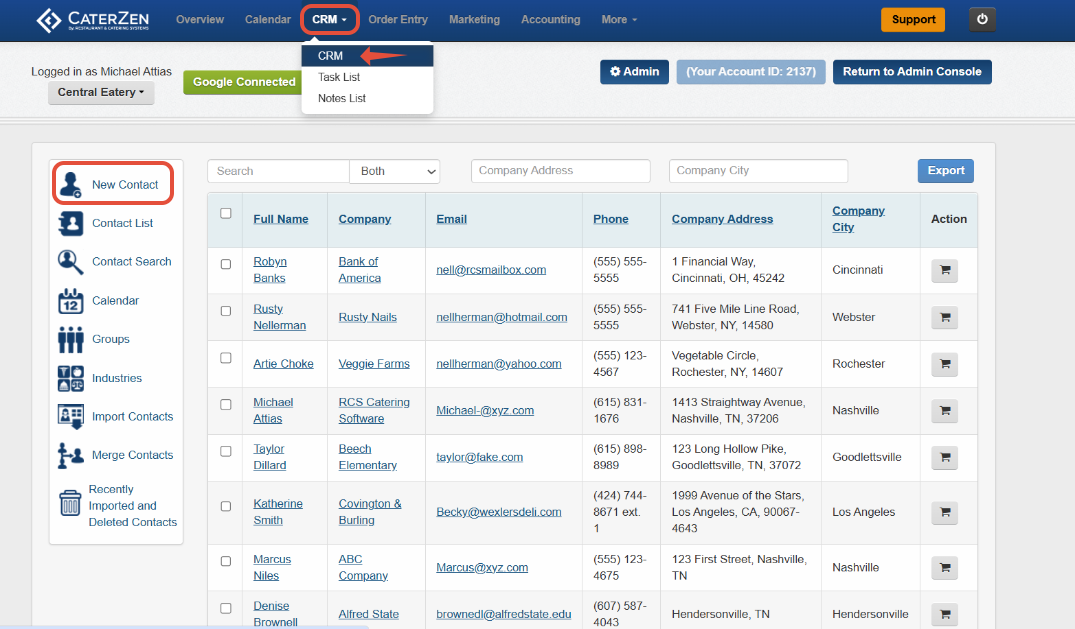Click cart icon for Robyn Banks
The height and width of the screenshot is (629, 1075).
coord(945,270)
